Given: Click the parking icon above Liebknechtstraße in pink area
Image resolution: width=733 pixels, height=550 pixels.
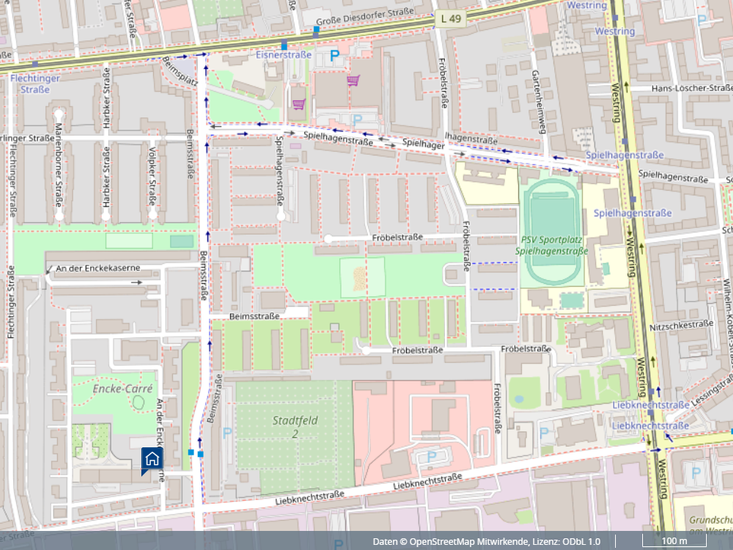Looking at the screenshot, I should click(431, 458).
